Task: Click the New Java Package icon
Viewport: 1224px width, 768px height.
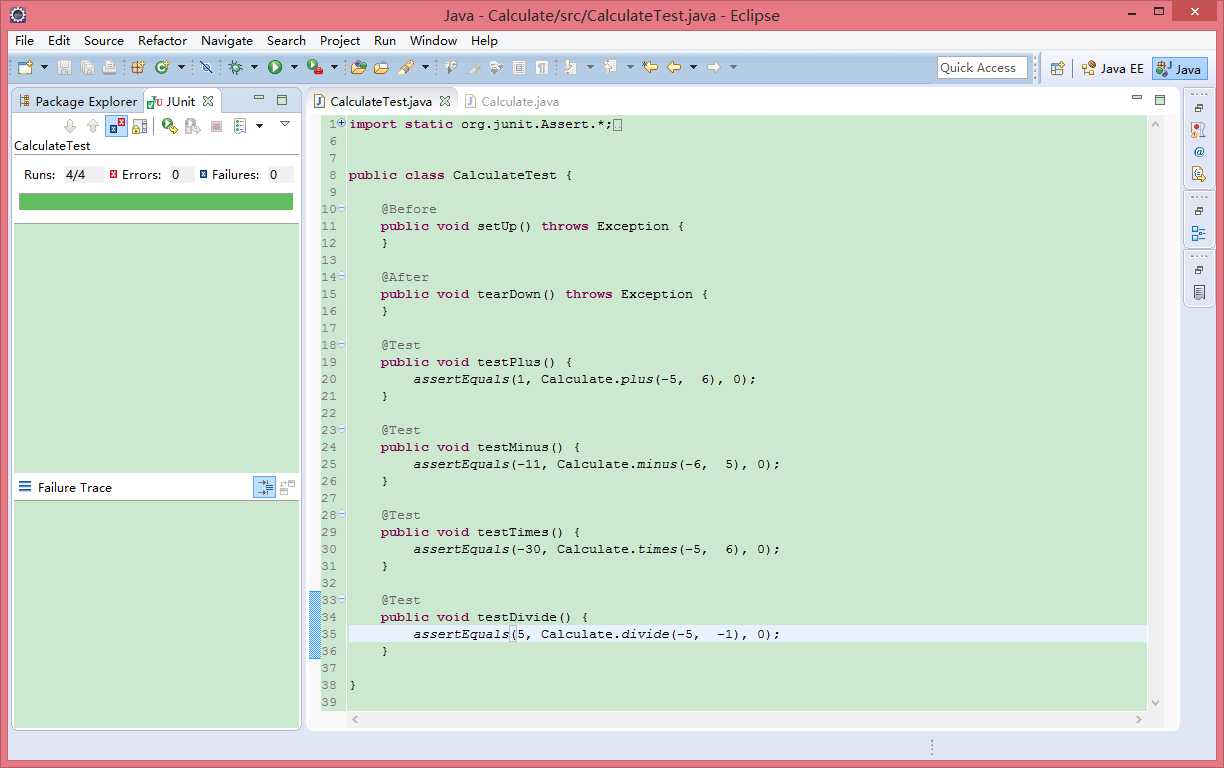Action: tap(138, 67)
